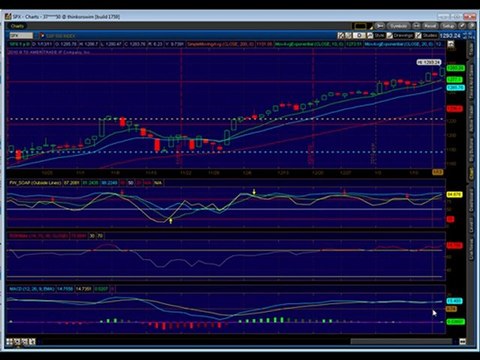This screenshot has height=360, width=480.
Task: Open the Drawings menu
Action: (x=403, y=35)
